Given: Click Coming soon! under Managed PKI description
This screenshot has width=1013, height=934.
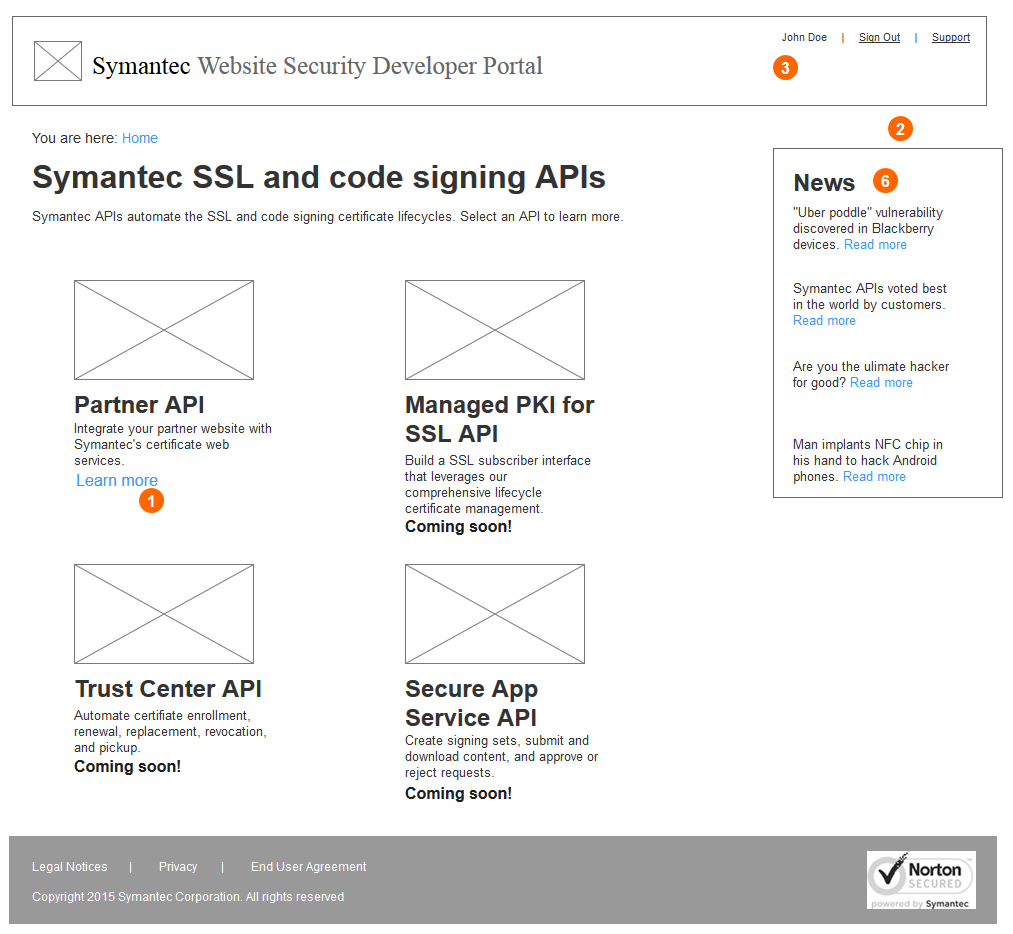Looking at the screenshot, I should (458, 527).
